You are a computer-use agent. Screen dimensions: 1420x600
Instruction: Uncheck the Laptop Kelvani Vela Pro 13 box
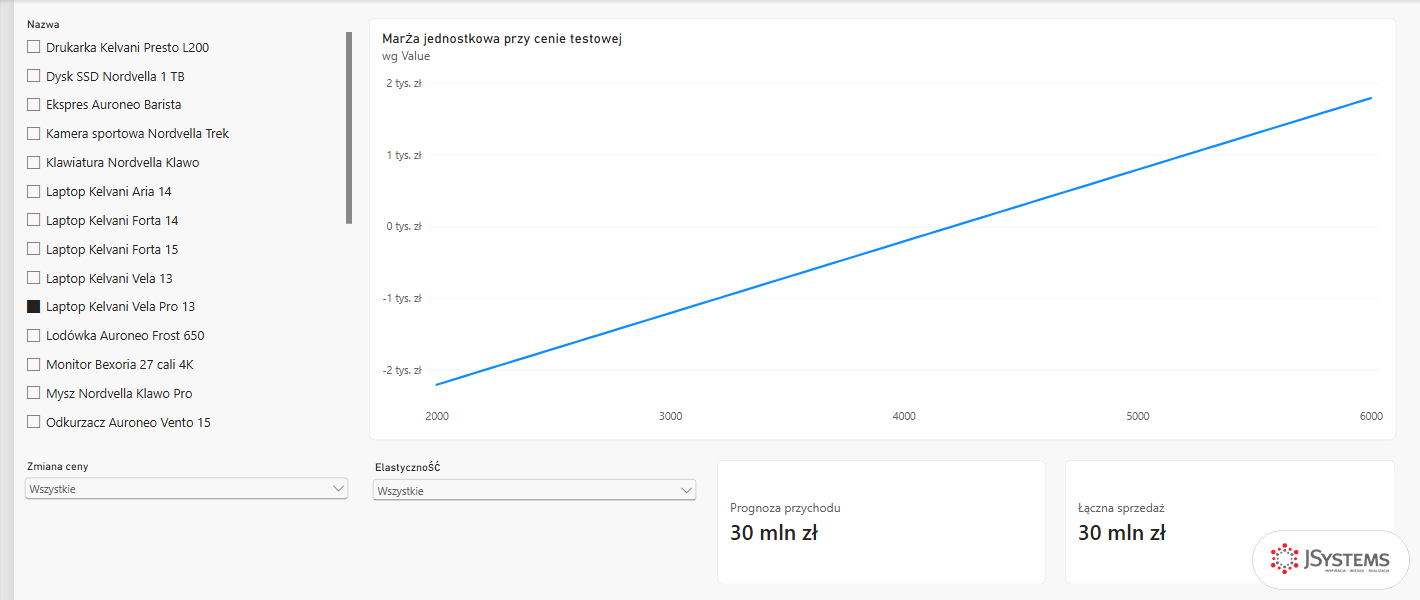(x=34, y=306)
